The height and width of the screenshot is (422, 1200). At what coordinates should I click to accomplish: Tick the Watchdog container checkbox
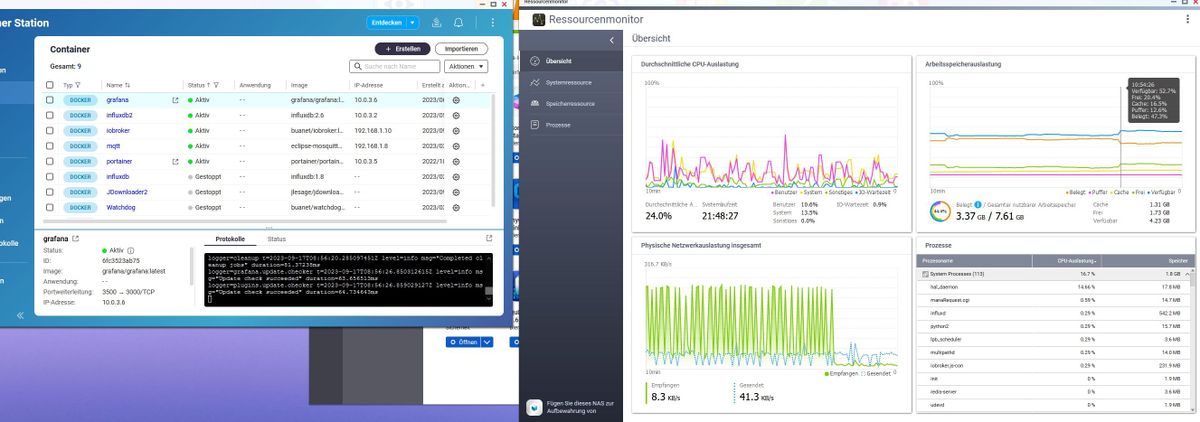click(x=49, y=207)
